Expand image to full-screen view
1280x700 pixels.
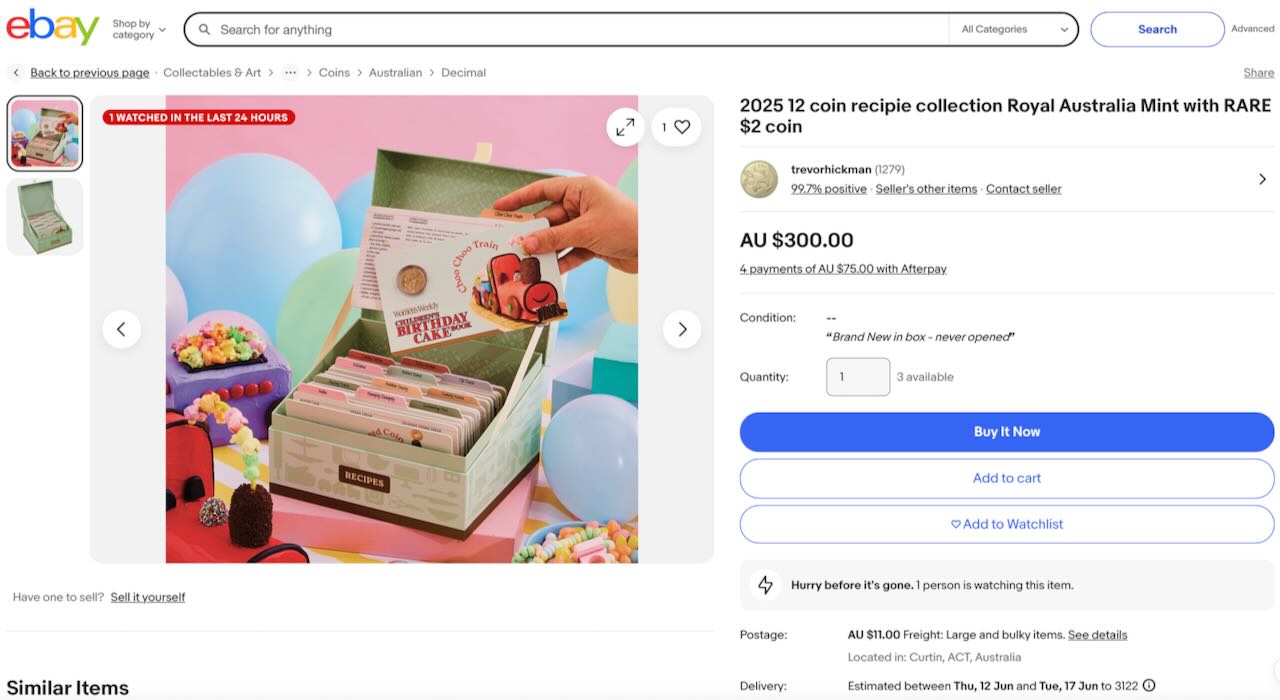tap(625, 127)
